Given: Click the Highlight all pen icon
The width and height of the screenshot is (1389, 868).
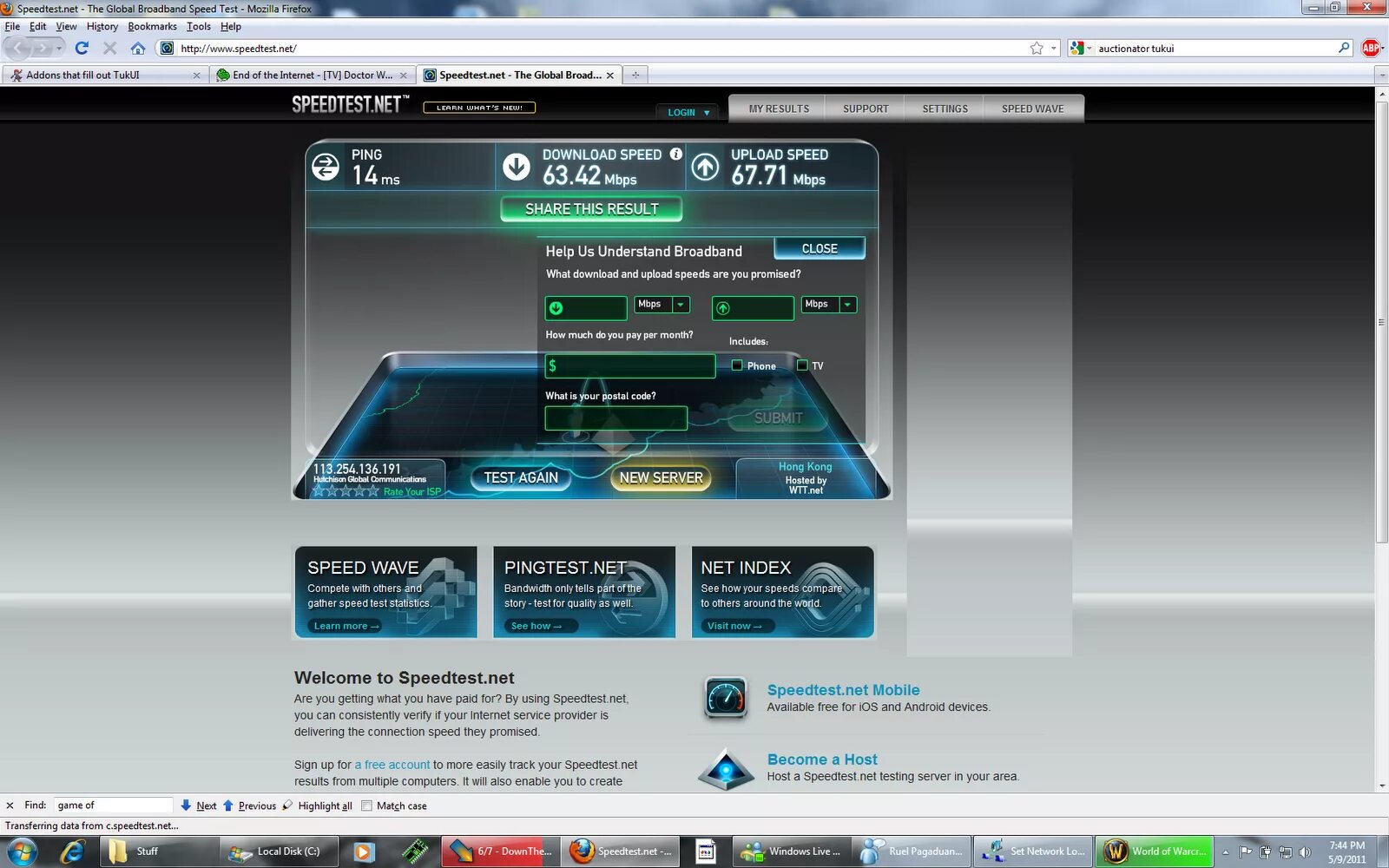Looking at the screenshot, I should coord(288,806).
